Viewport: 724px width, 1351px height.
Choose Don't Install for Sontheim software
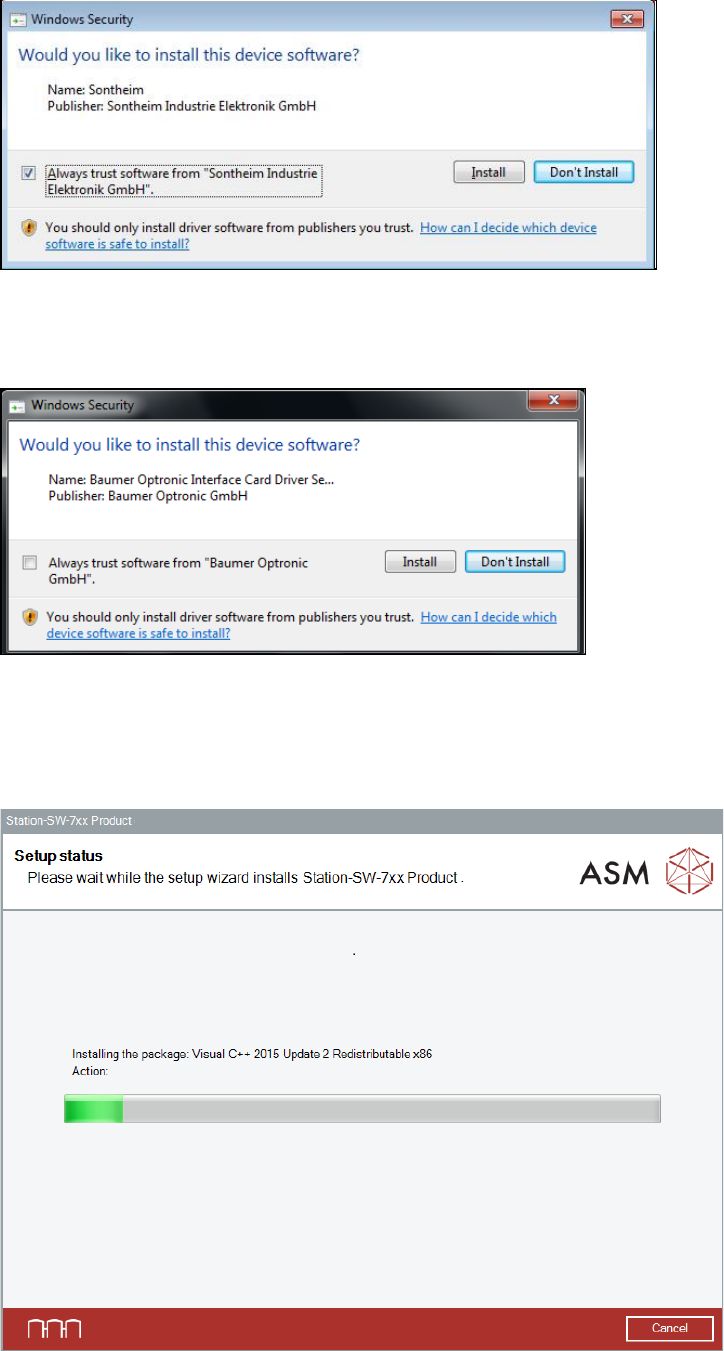584,173
